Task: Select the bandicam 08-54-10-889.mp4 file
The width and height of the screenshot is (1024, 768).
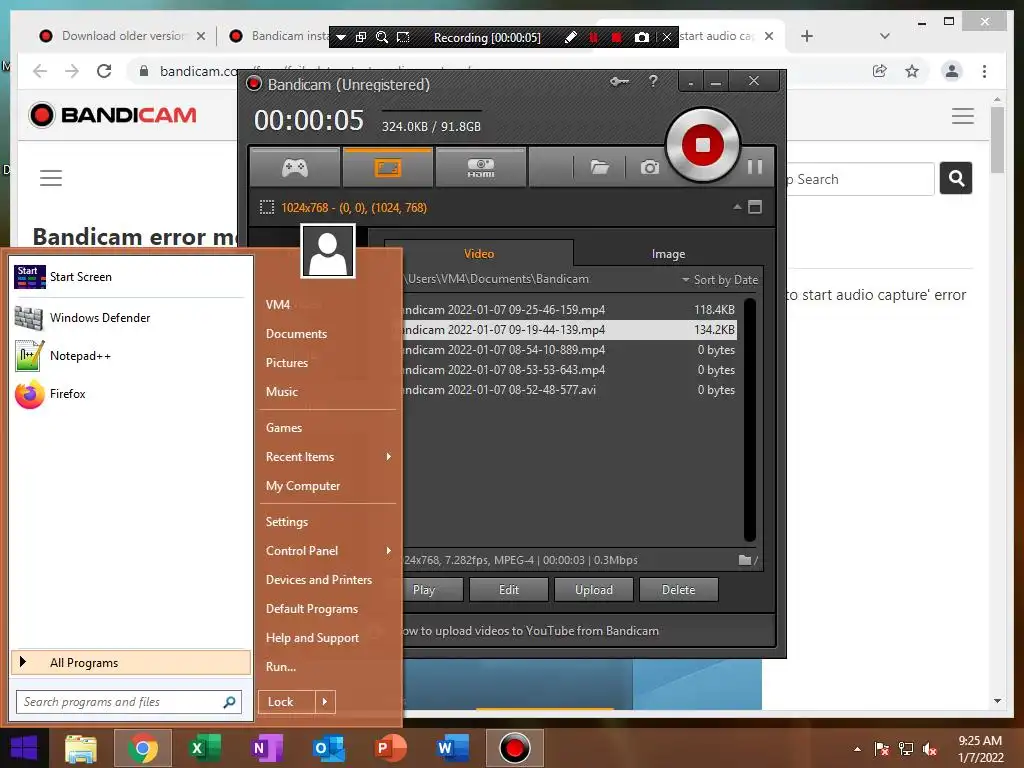Action: tap(569, 350)
